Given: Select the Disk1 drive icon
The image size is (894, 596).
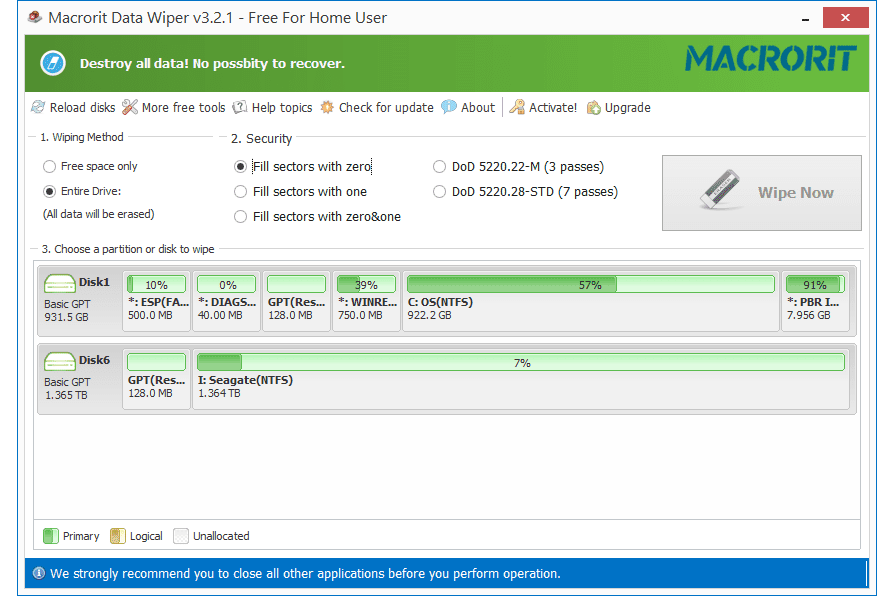Looking at the screenshot, I should tap(60, 285).
